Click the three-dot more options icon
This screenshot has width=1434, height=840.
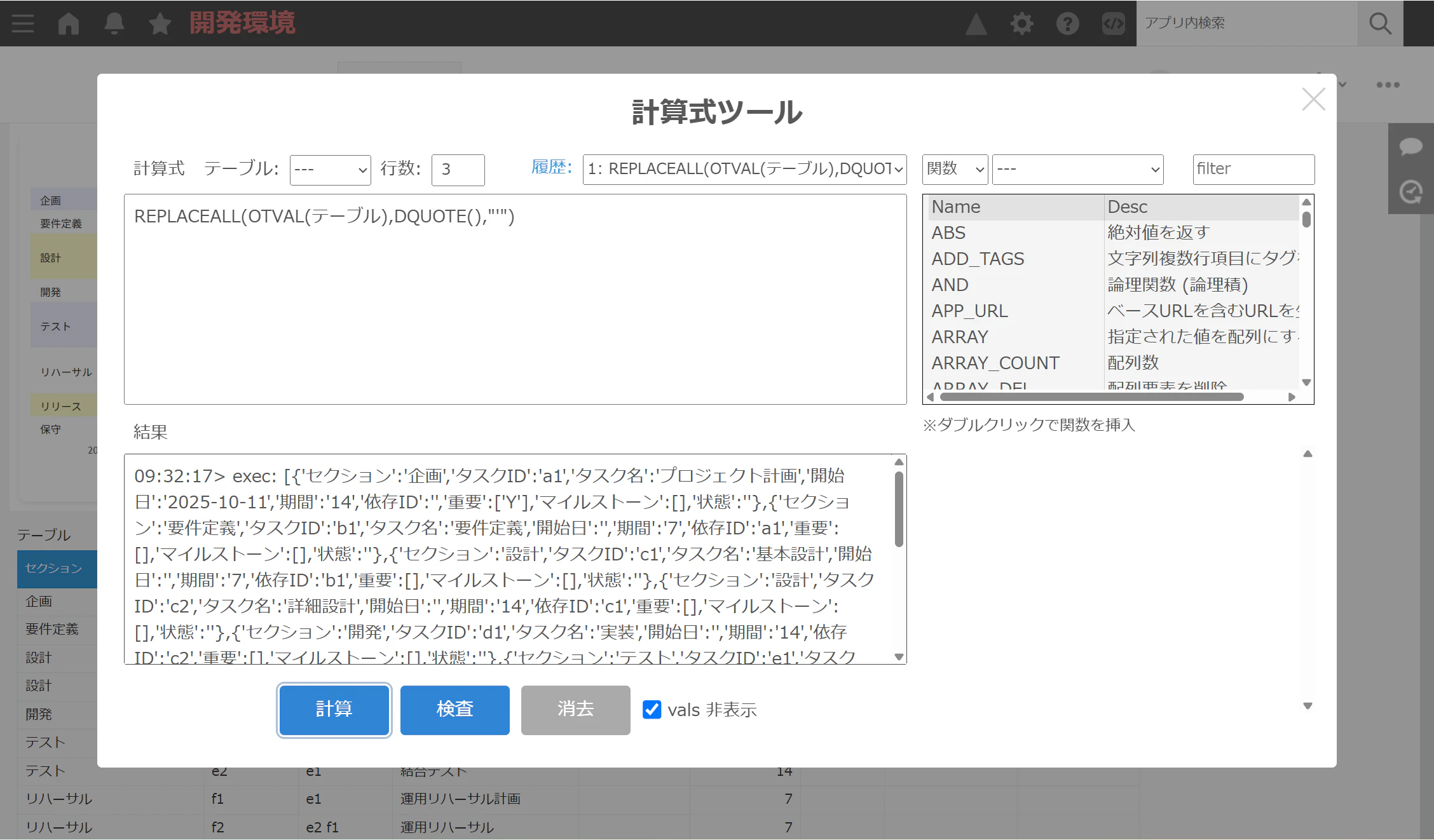(1388, 85)
